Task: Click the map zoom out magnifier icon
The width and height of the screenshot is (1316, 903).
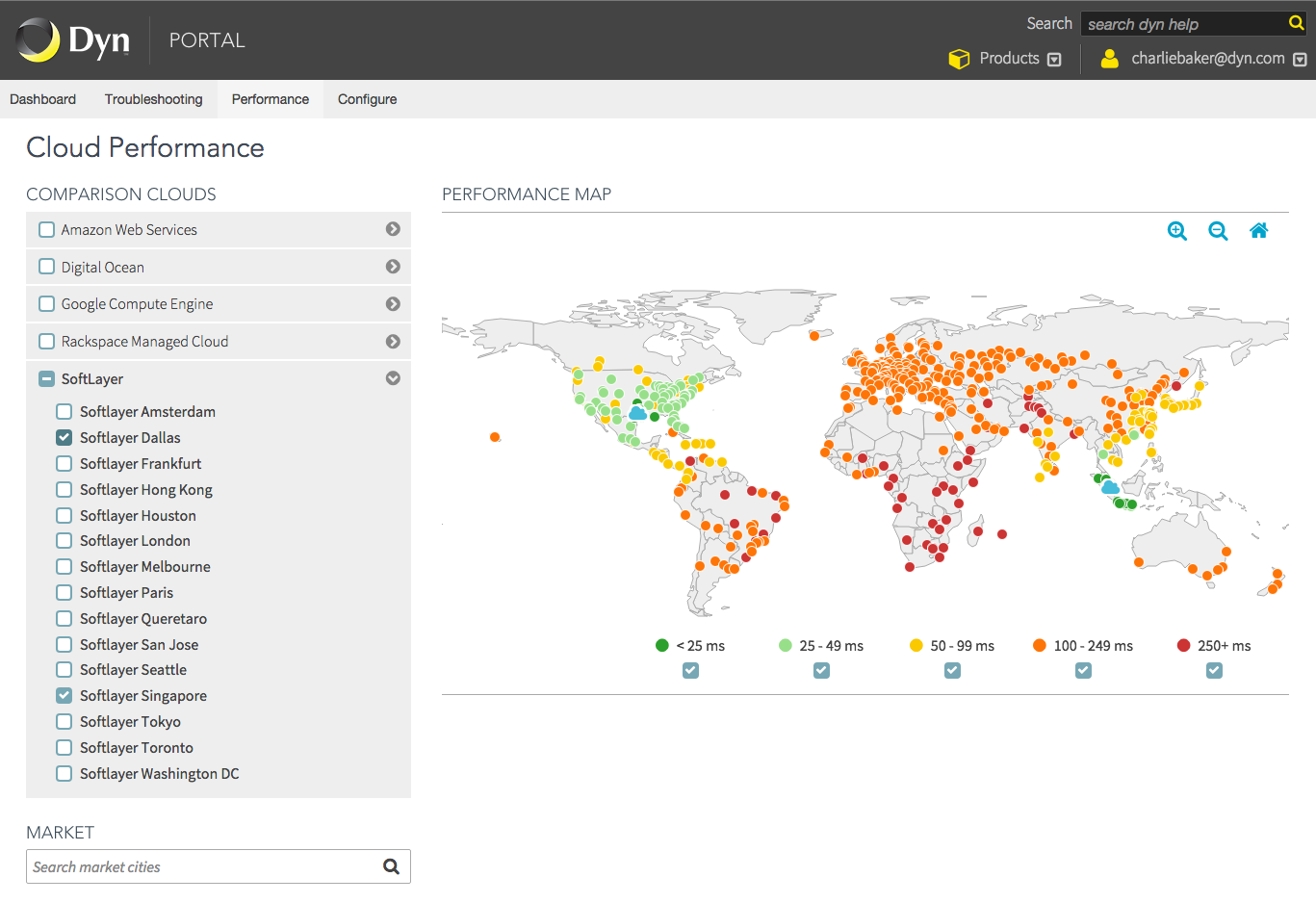Action: point(1218,231)
